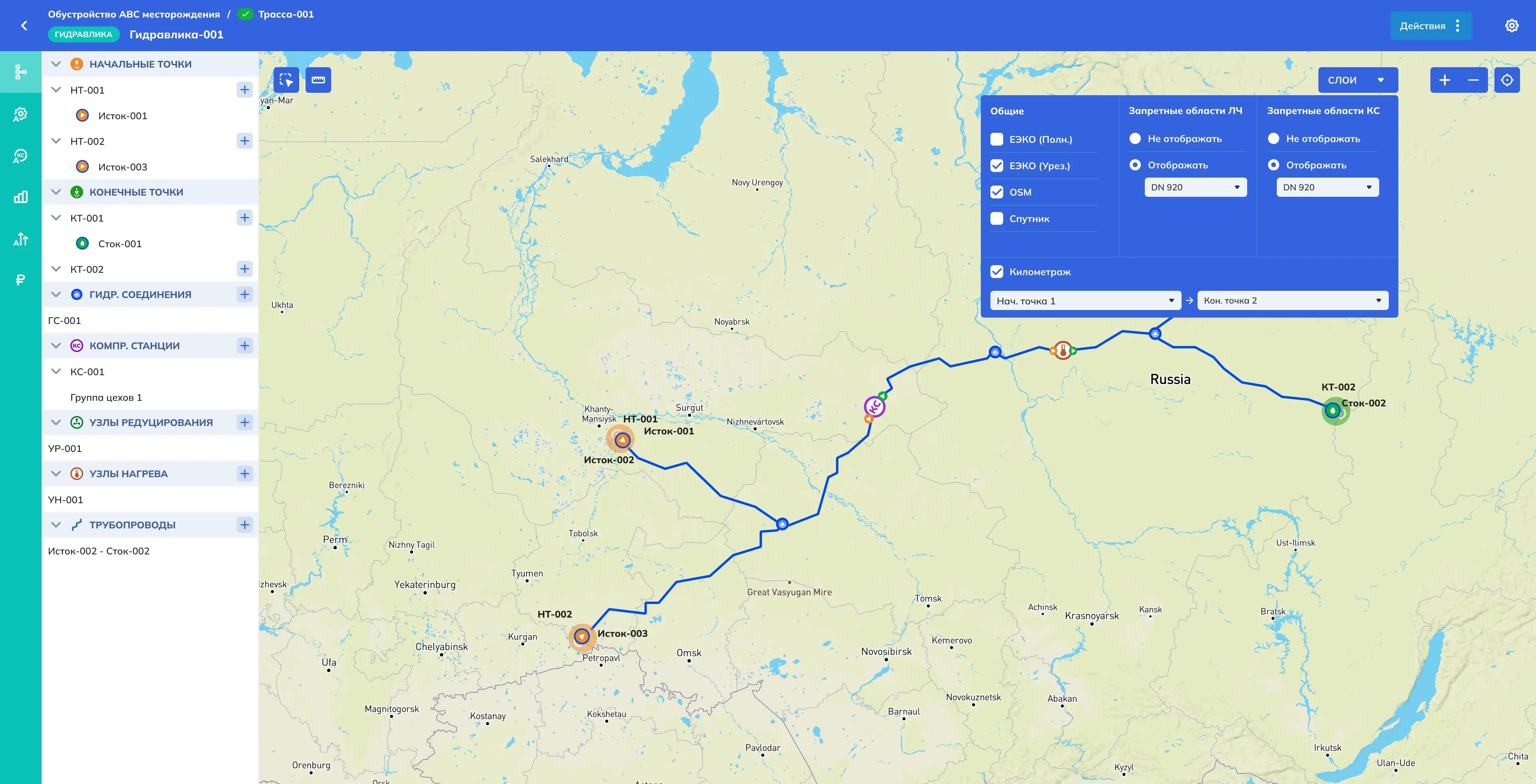Viewport: 1536px width, 784px height.
Task: Open the bar chart sidebar icon
Action: coord(20,197)
